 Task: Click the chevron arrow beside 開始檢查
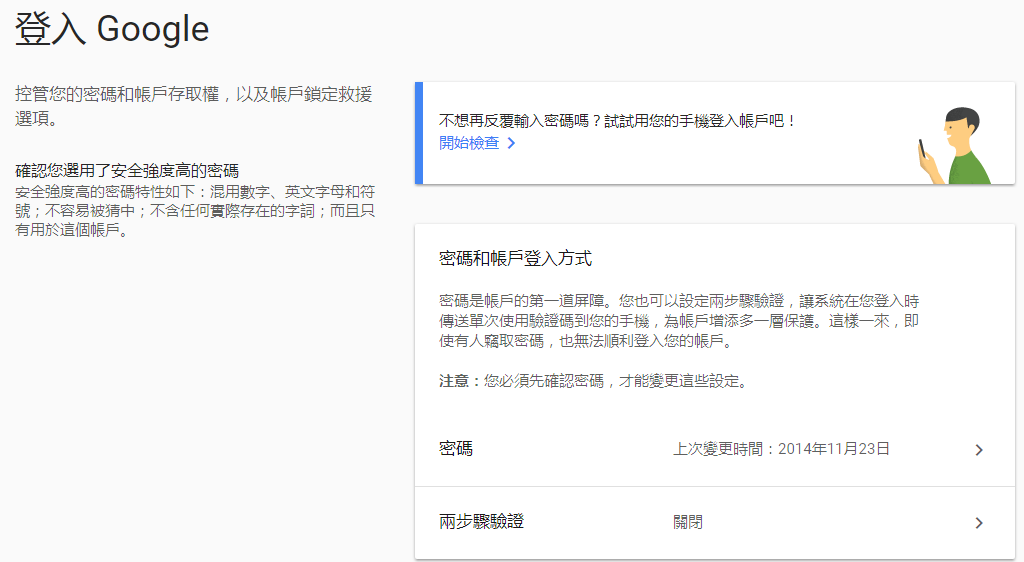point(511,143)
